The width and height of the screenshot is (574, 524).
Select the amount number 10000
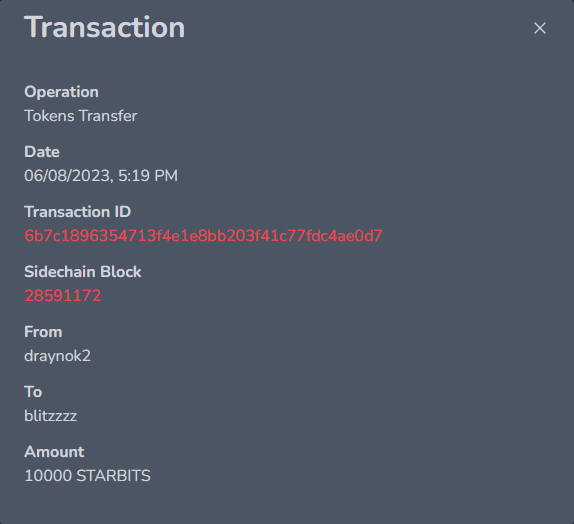click(48, 476)
